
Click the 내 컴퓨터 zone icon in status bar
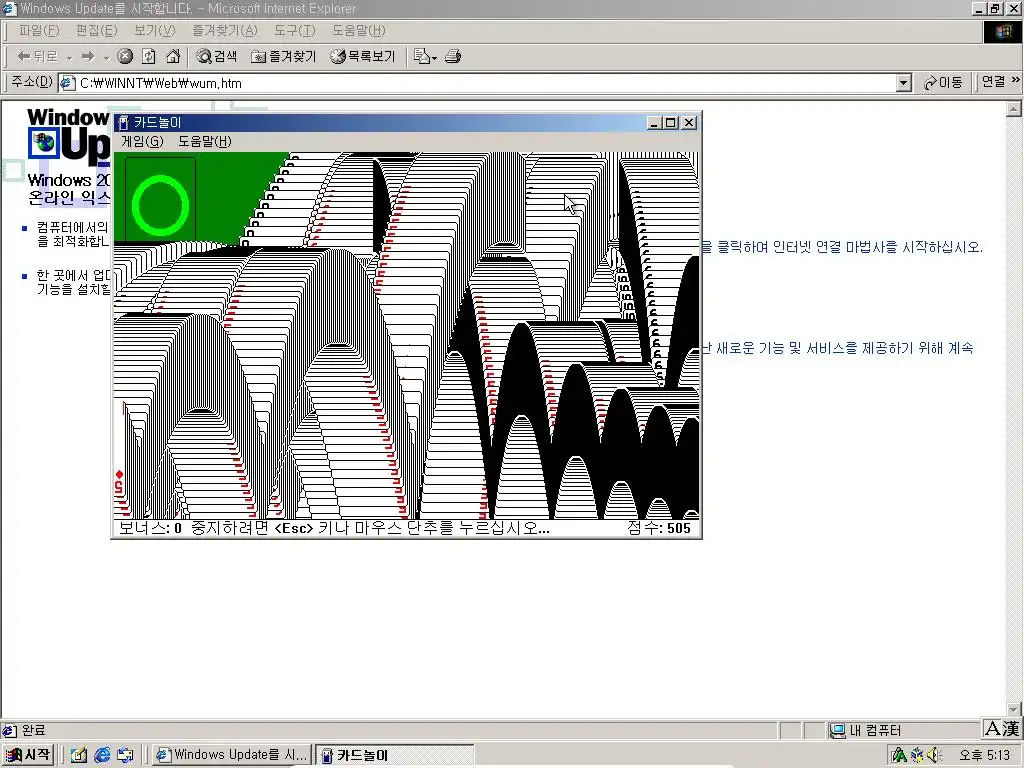pyautogui.click(x=837, y=730)
